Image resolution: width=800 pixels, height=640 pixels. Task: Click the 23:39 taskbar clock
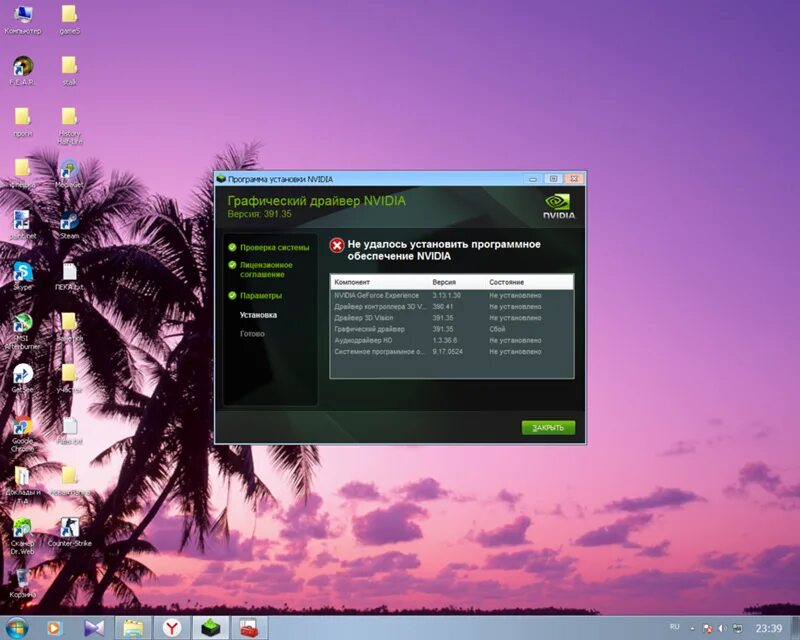tap(768, 628)
